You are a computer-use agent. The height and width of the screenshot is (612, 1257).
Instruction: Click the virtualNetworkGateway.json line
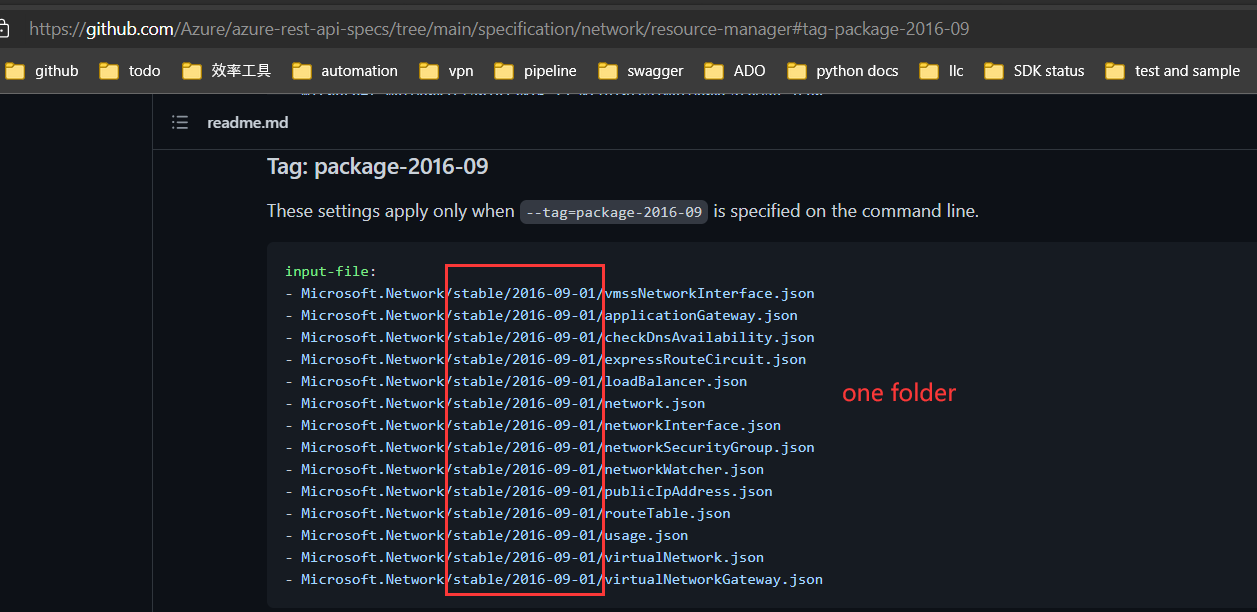(554, 579)
